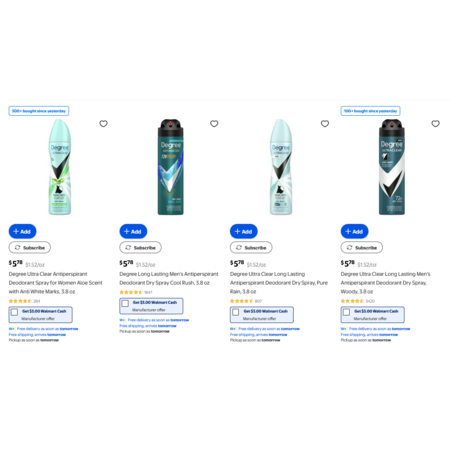Tap heart icon on Woody deodorant
Image resolution: width=450 pixels, height=450 pixels.
pyautogui.click(x=435, y=124)
